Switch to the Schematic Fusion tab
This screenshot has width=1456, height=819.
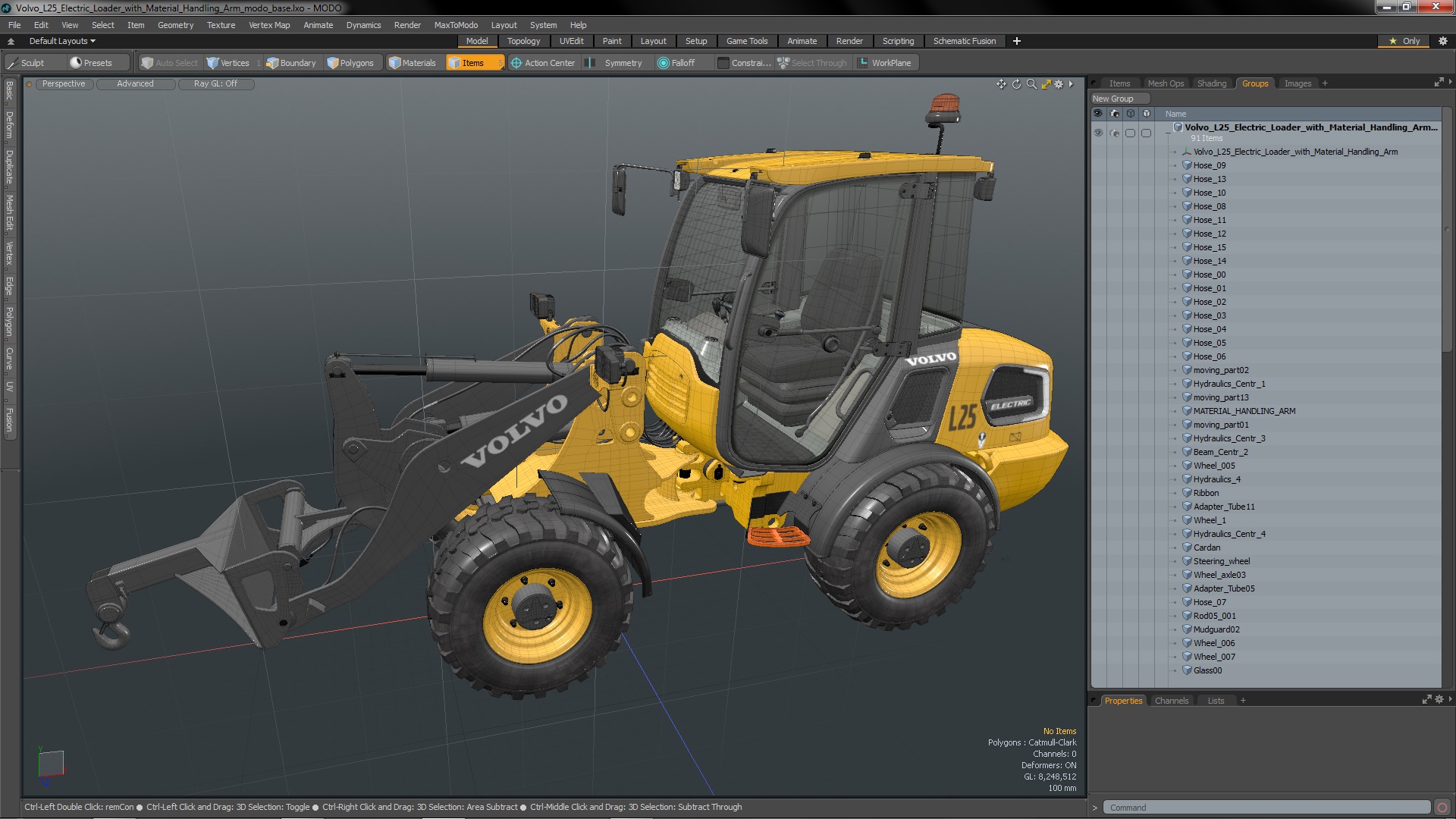964,41
